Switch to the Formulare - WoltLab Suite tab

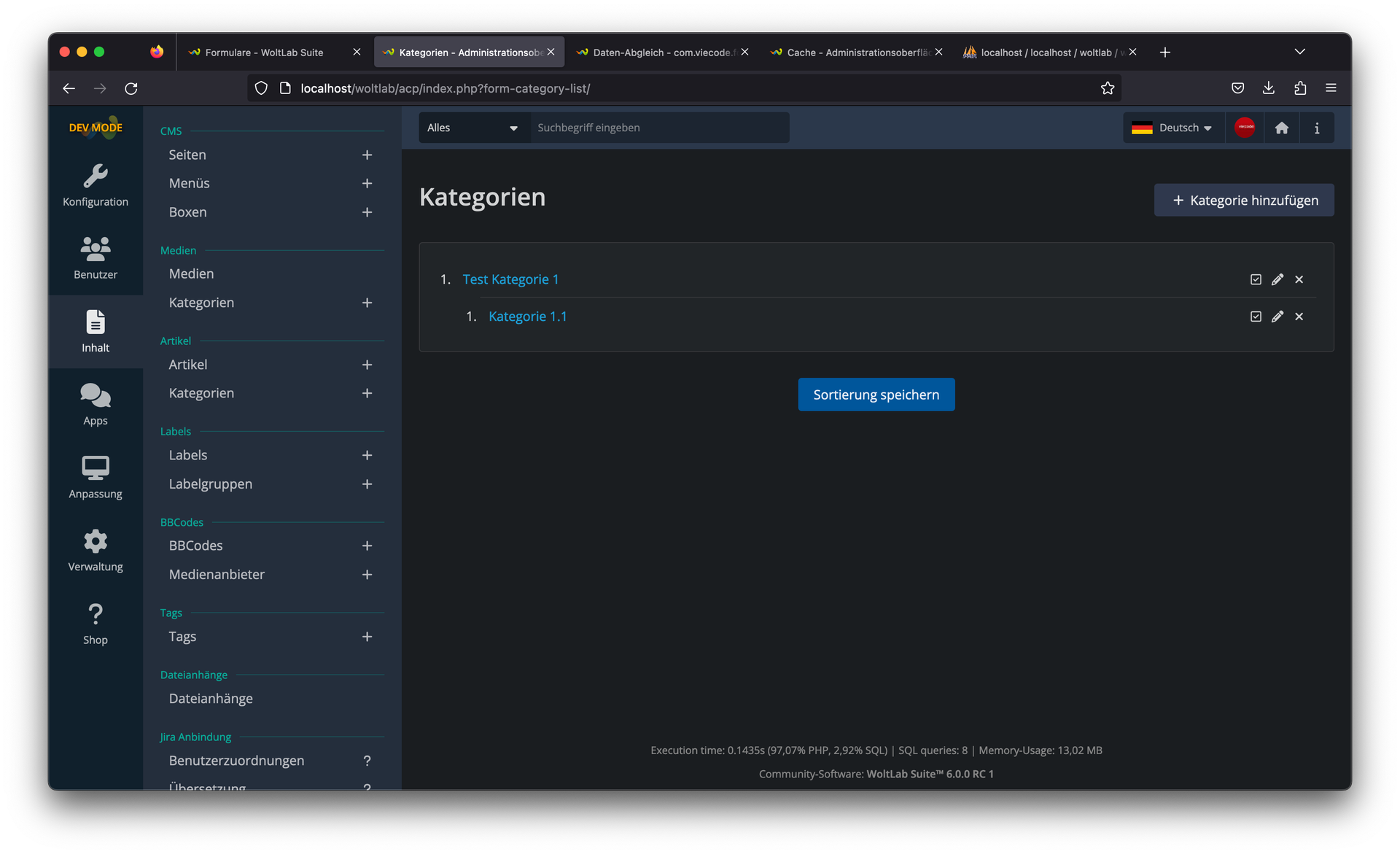pos(264,53)
